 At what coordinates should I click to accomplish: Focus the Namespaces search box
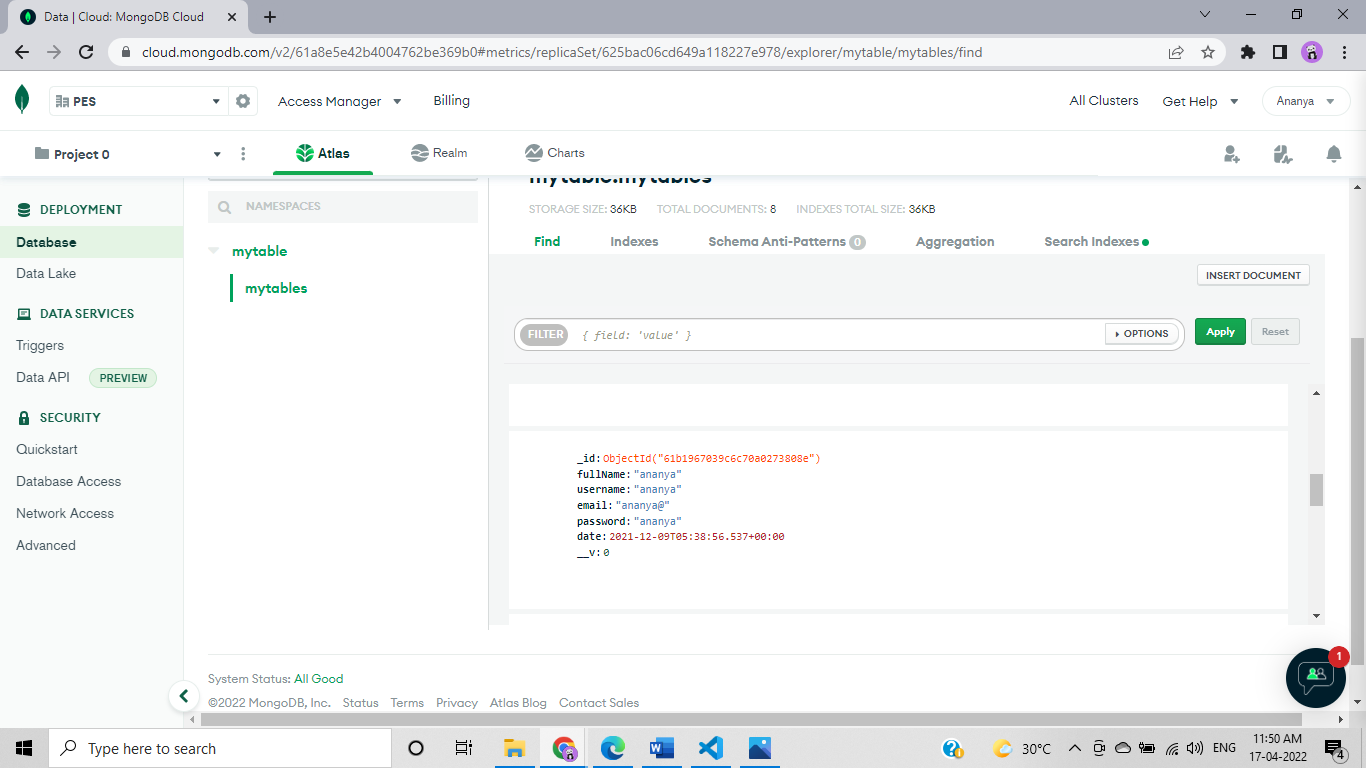pos(343,206)
